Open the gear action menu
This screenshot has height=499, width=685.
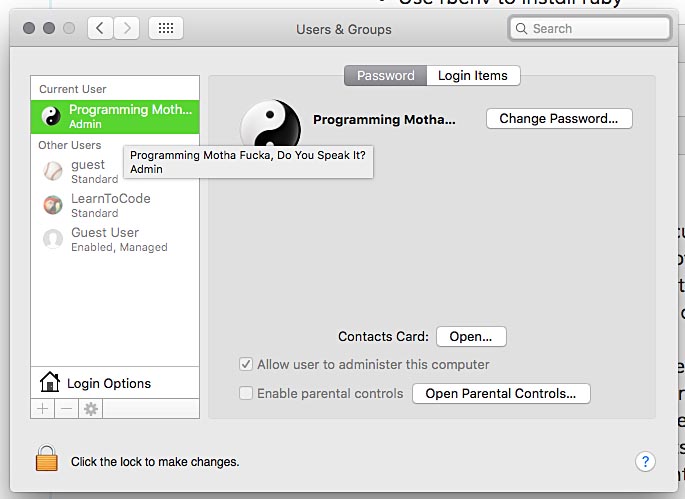91,408
